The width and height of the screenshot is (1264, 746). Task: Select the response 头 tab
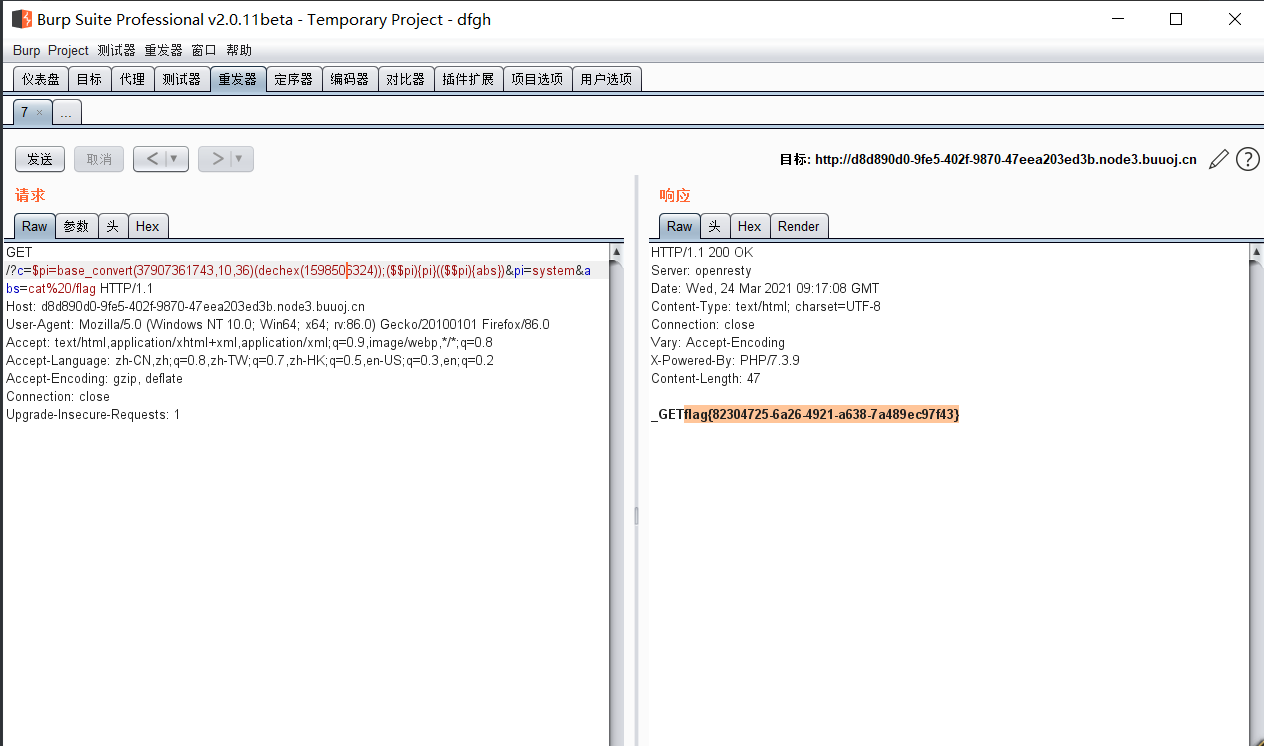coord(715,226)
